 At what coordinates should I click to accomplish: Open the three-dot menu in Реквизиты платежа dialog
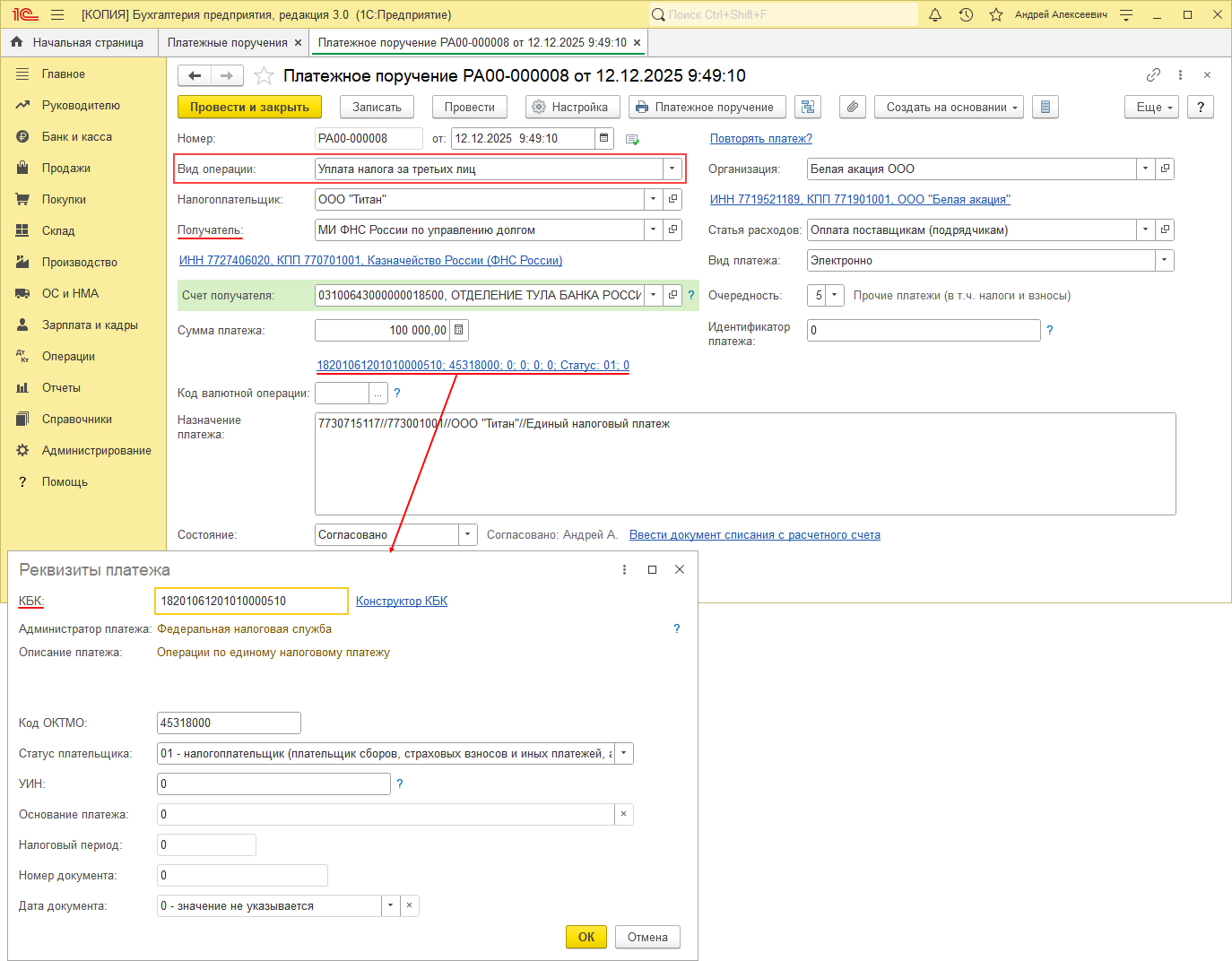coord(625,569)
